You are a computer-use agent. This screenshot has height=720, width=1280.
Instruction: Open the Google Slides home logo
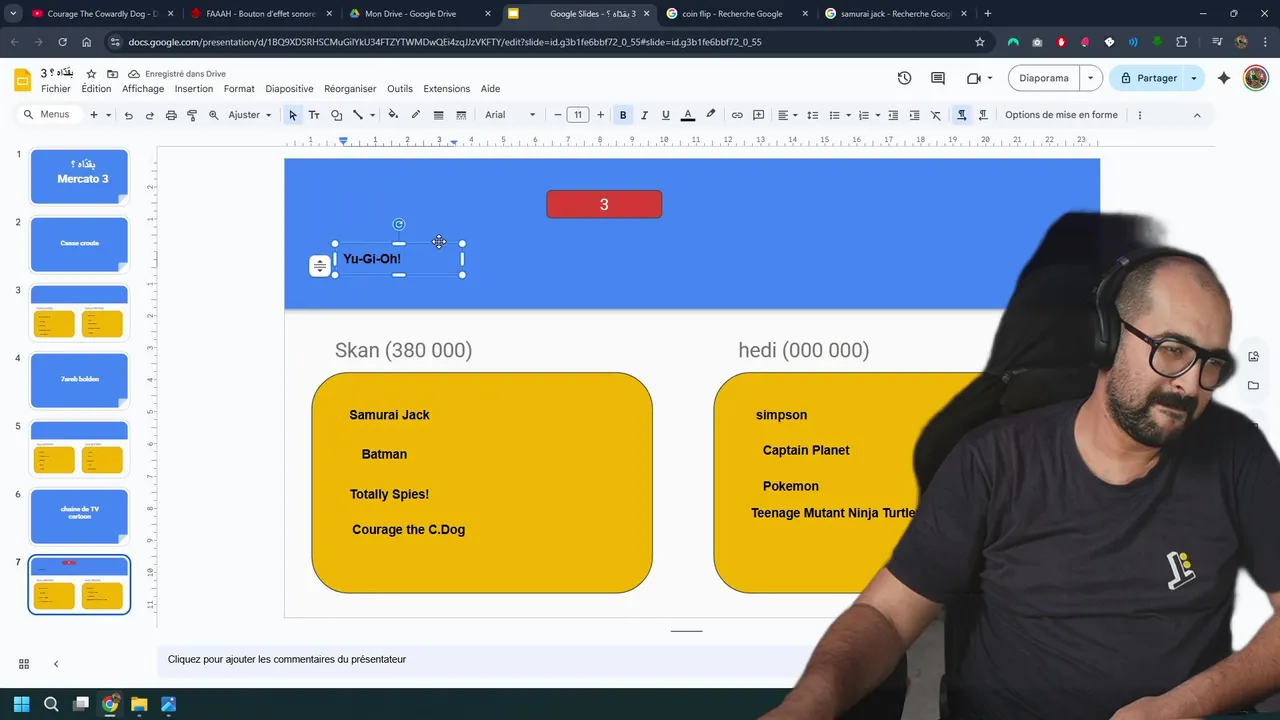coord(22,80)
